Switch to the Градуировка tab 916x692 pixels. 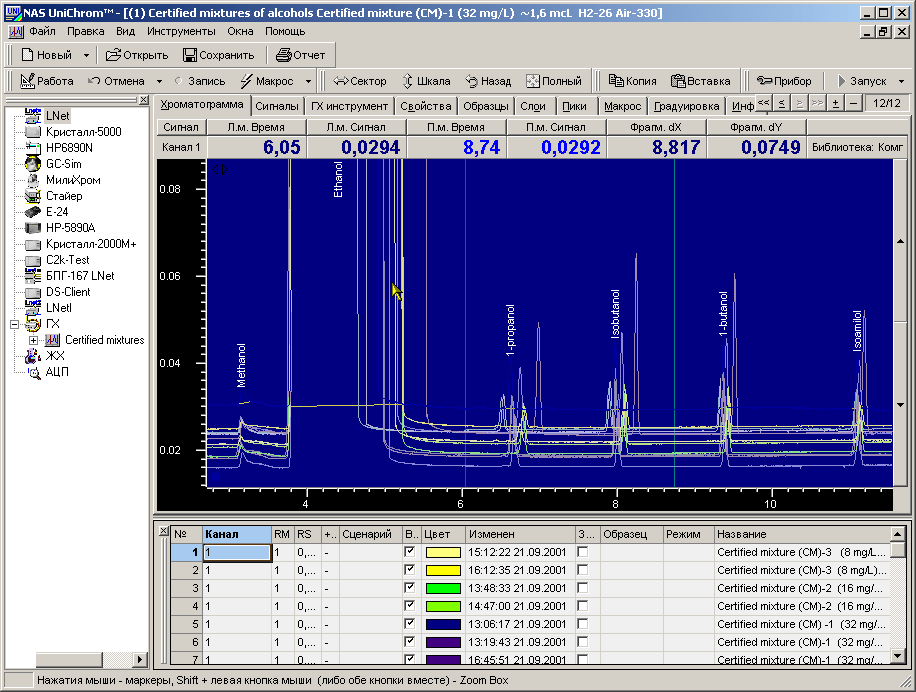coord(686,106)
